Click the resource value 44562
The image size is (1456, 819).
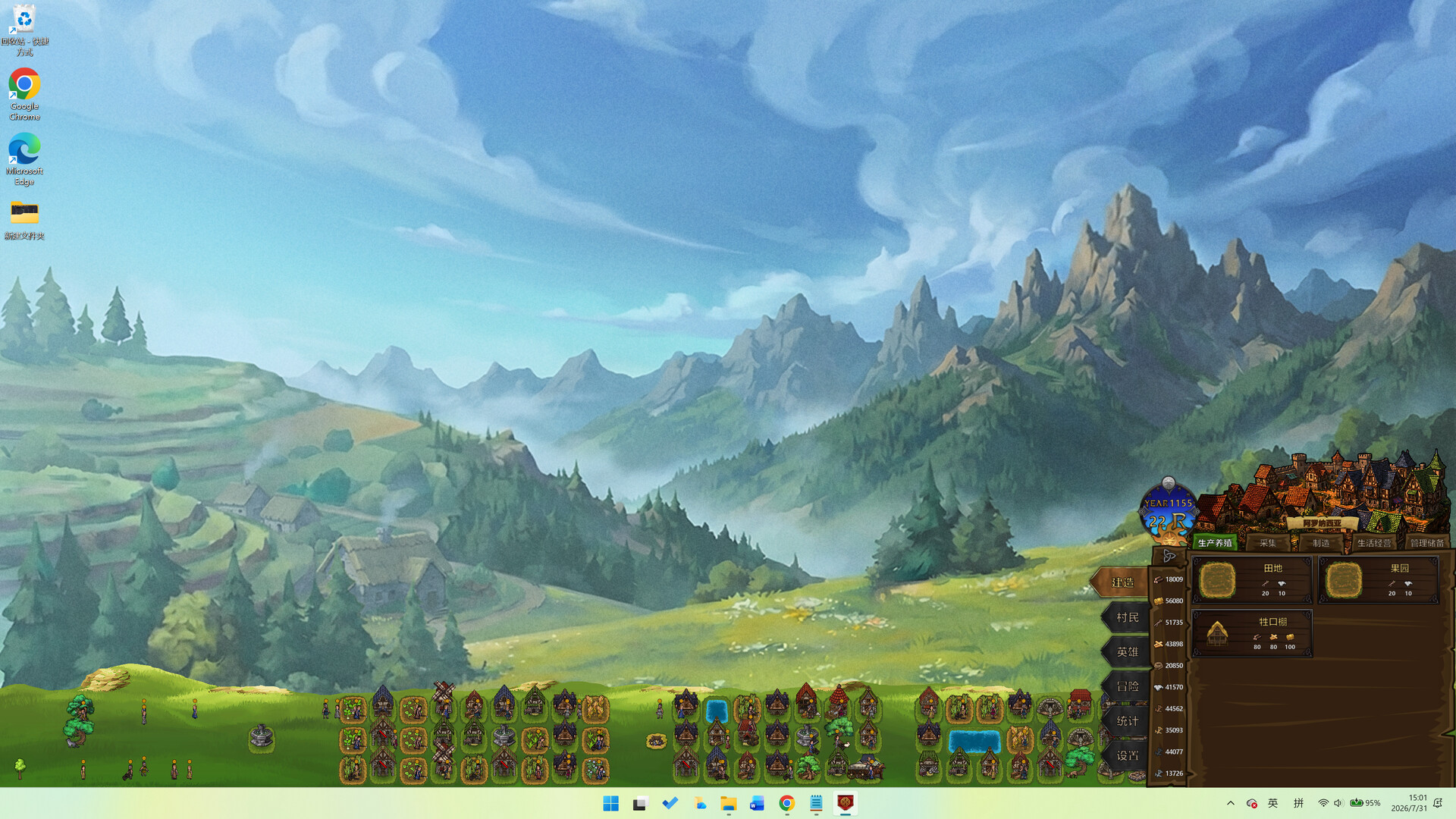pos(1174,709)
